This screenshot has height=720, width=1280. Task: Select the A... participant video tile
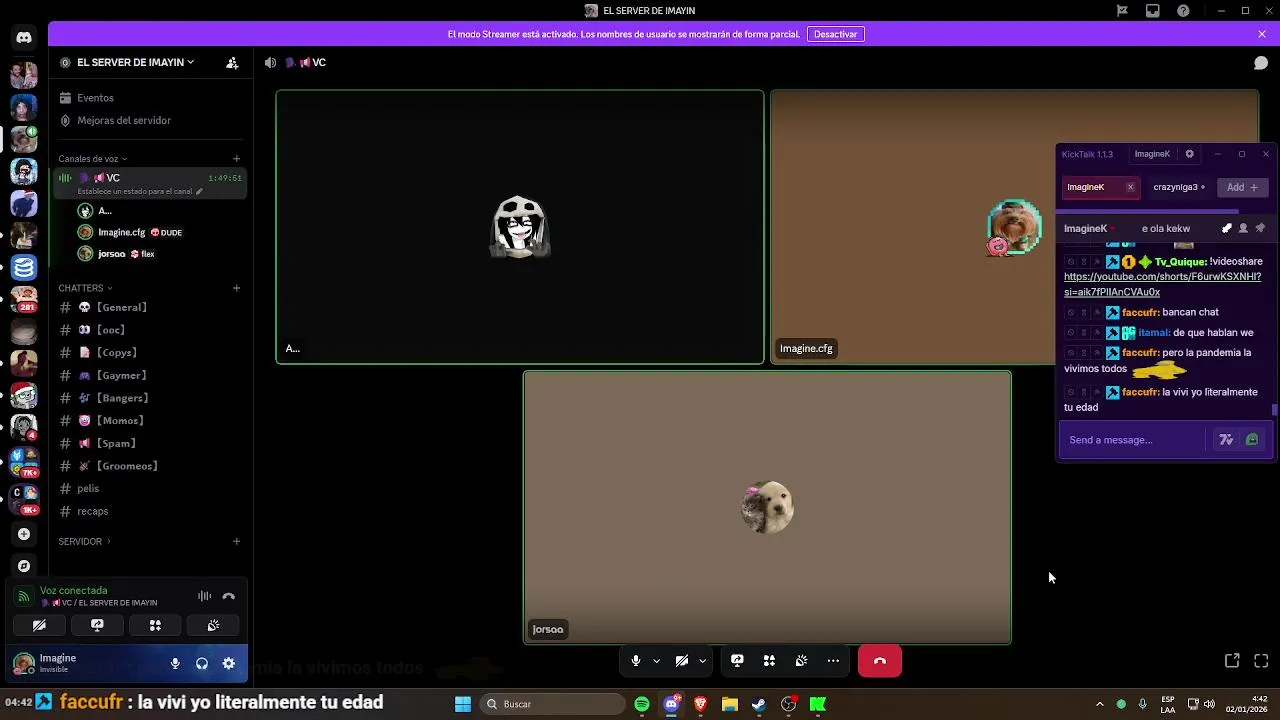[x=520, y=227]
